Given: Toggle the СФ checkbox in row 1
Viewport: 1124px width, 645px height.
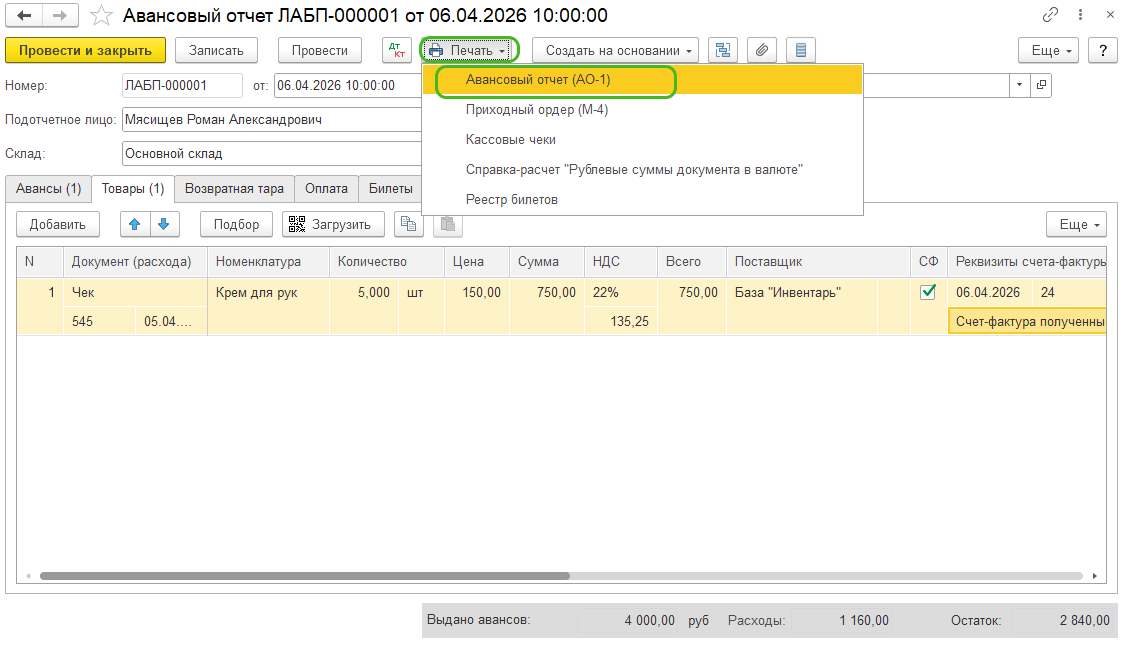Looking at the screenshot, I should coord(928,292).
